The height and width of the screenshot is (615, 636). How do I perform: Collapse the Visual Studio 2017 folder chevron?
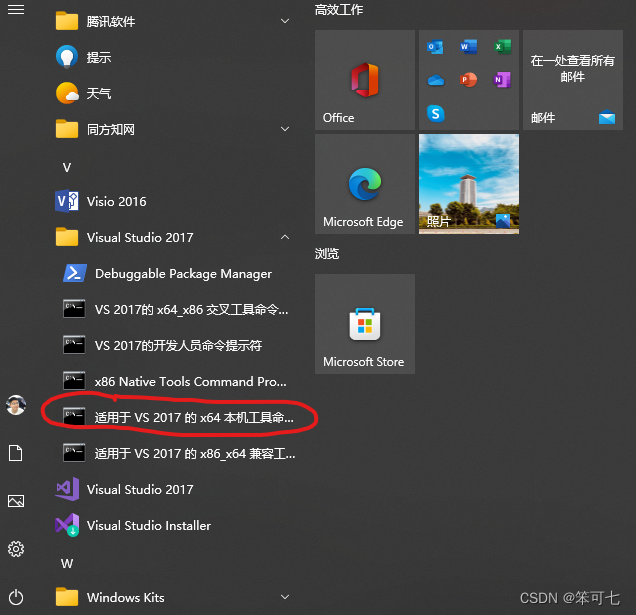point(285,237)
